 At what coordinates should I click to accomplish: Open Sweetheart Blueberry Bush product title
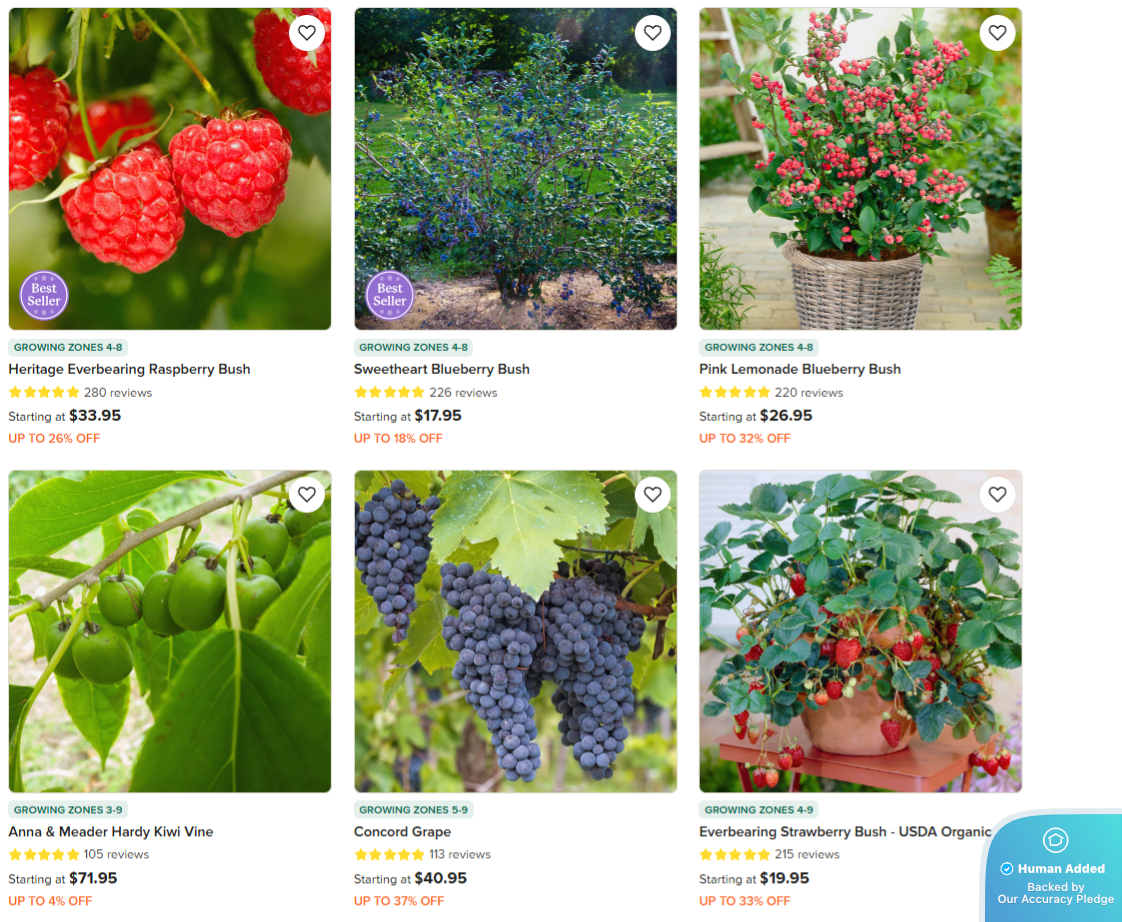[442, 369]
